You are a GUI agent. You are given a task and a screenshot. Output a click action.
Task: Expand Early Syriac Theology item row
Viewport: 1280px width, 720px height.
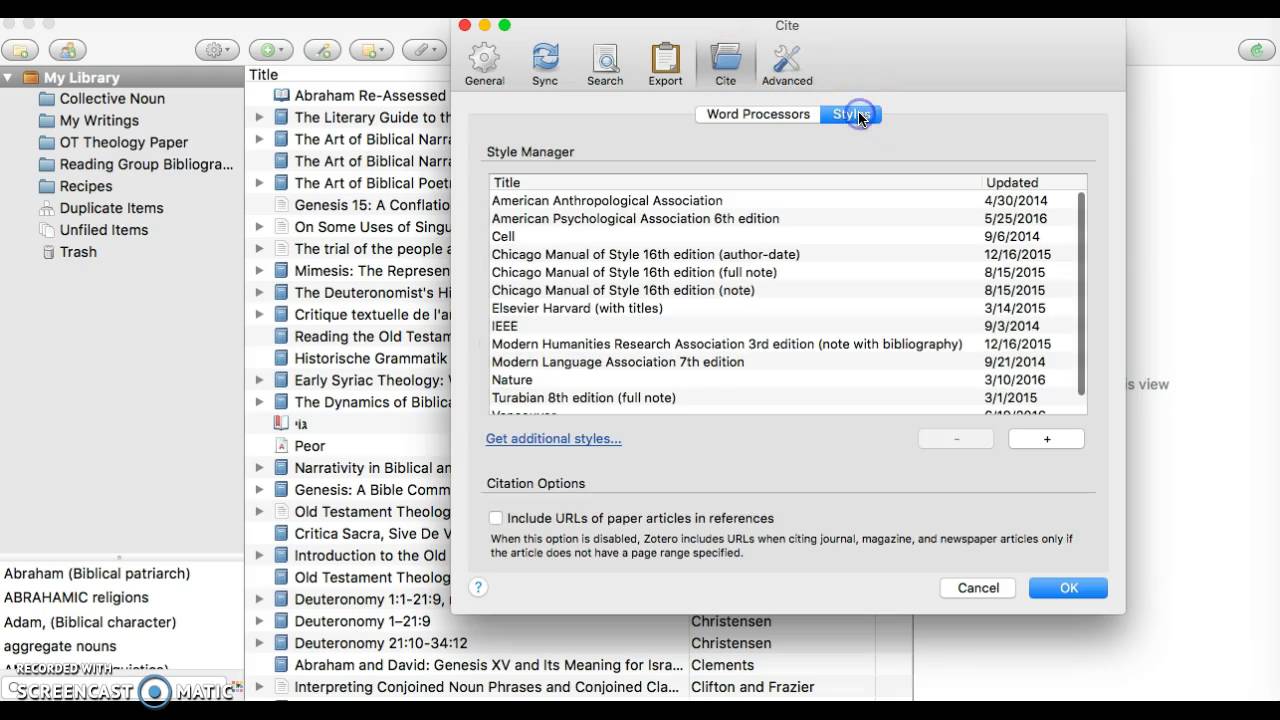coord(259,380)
